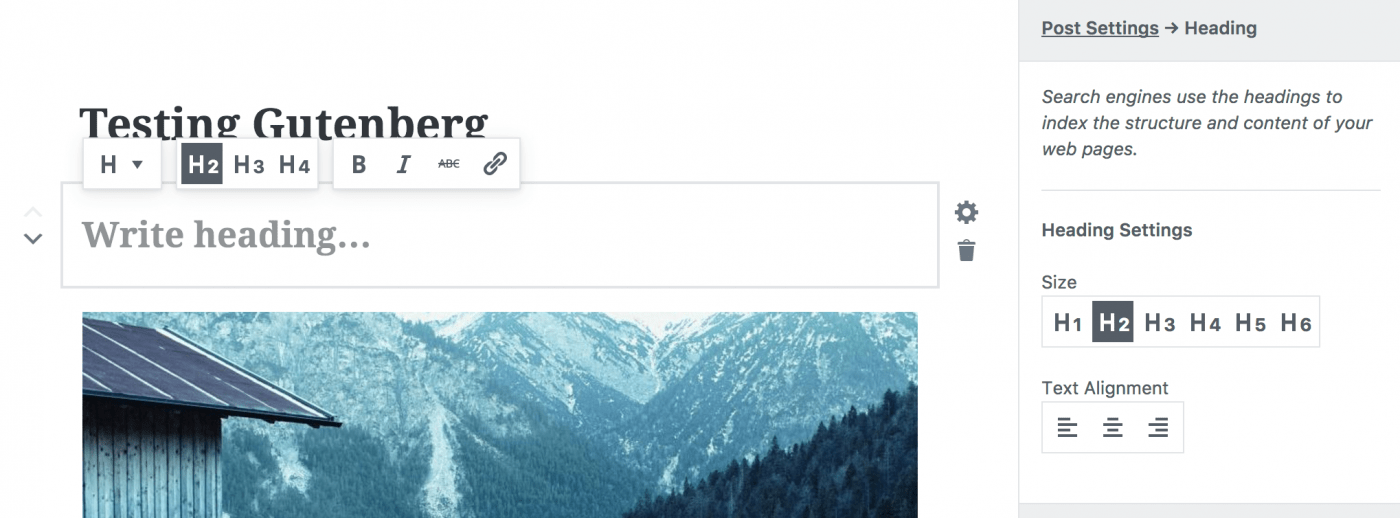
Task: Choose H6 size in Heading Settings
Action: click(x=1296, y=322)
